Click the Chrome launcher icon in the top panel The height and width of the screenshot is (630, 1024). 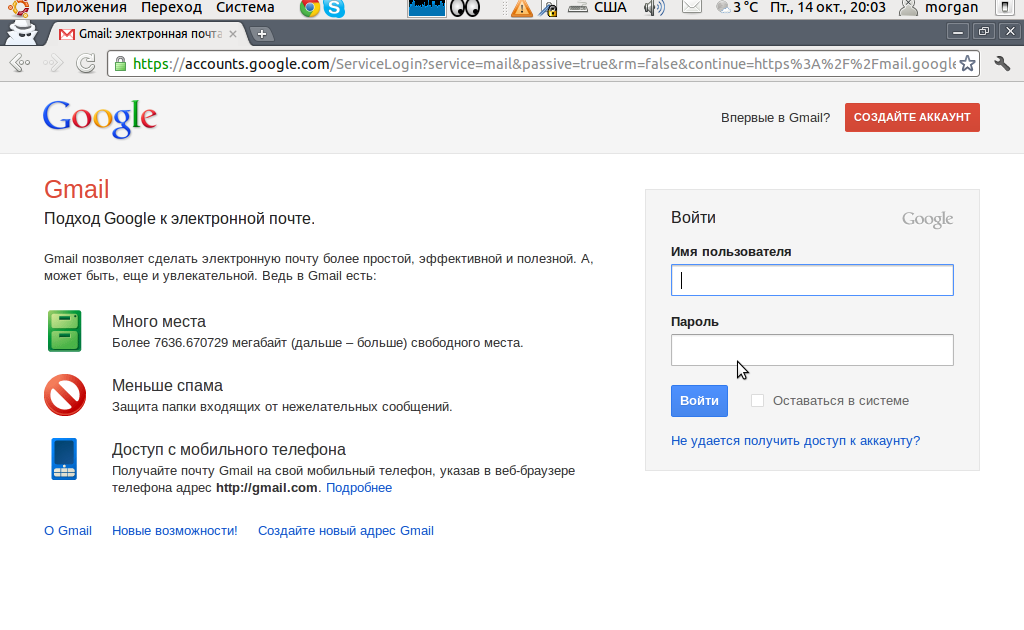tap(310, 8)
